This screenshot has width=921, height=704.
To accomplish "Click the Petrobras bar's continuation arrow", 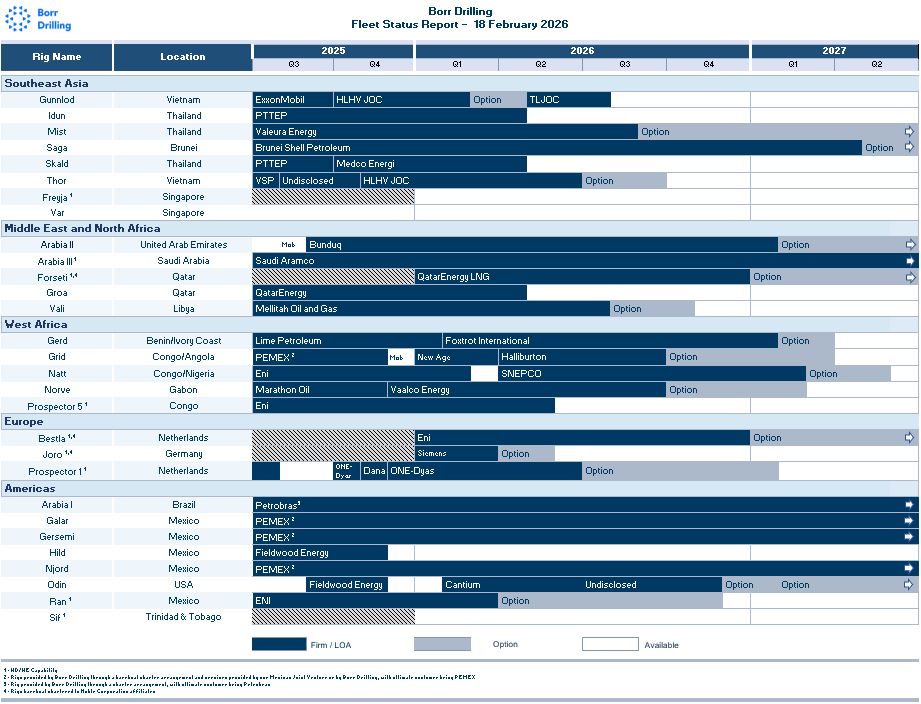I will (x=909, y=505).
